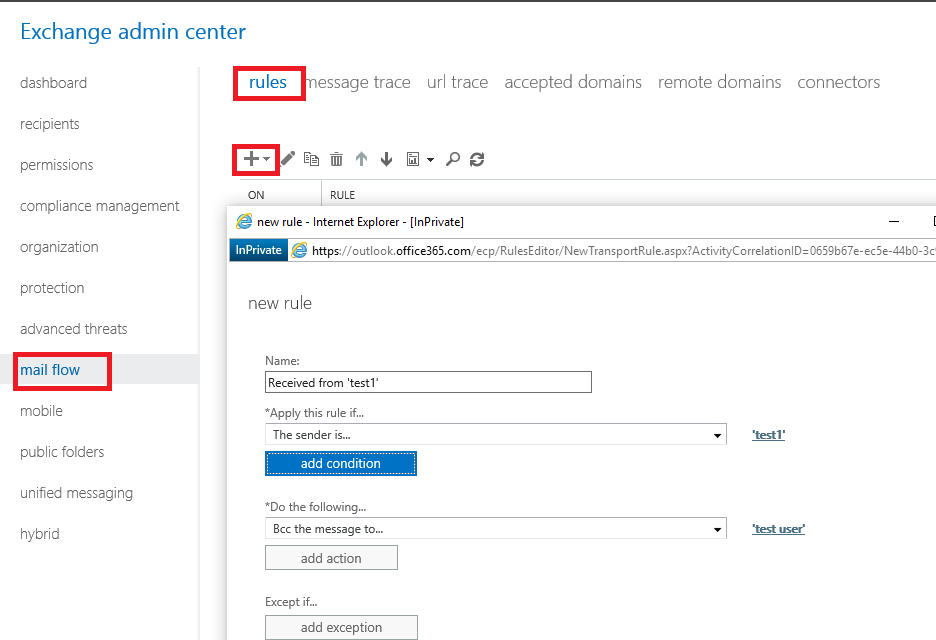
Task: Delete rule with the trash icon
Action: 337,159
